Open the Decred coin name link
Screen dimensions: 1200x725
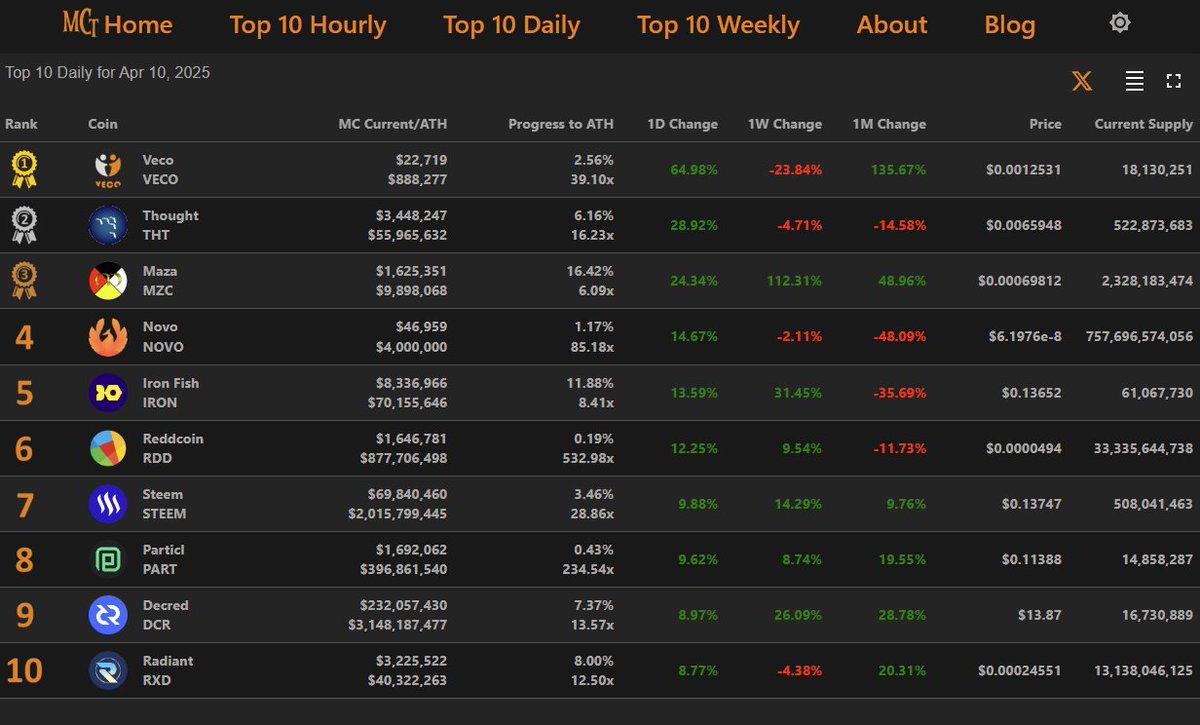click(165, 605)
